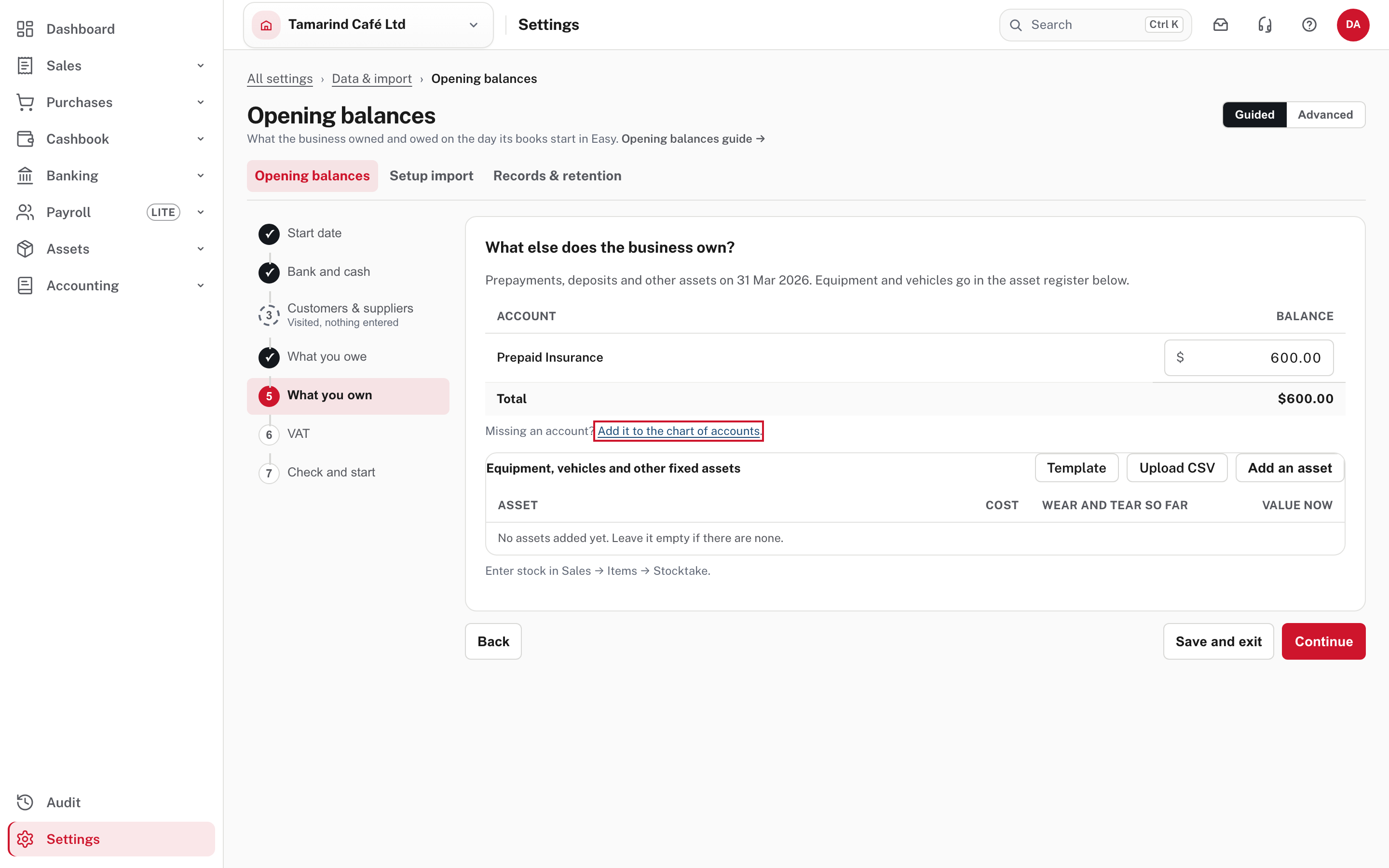Screen dimensions: 1389x868
Task: Click the Prepaid Insurance balance field
Action: pyautogui.click(x=1248, y=358)
